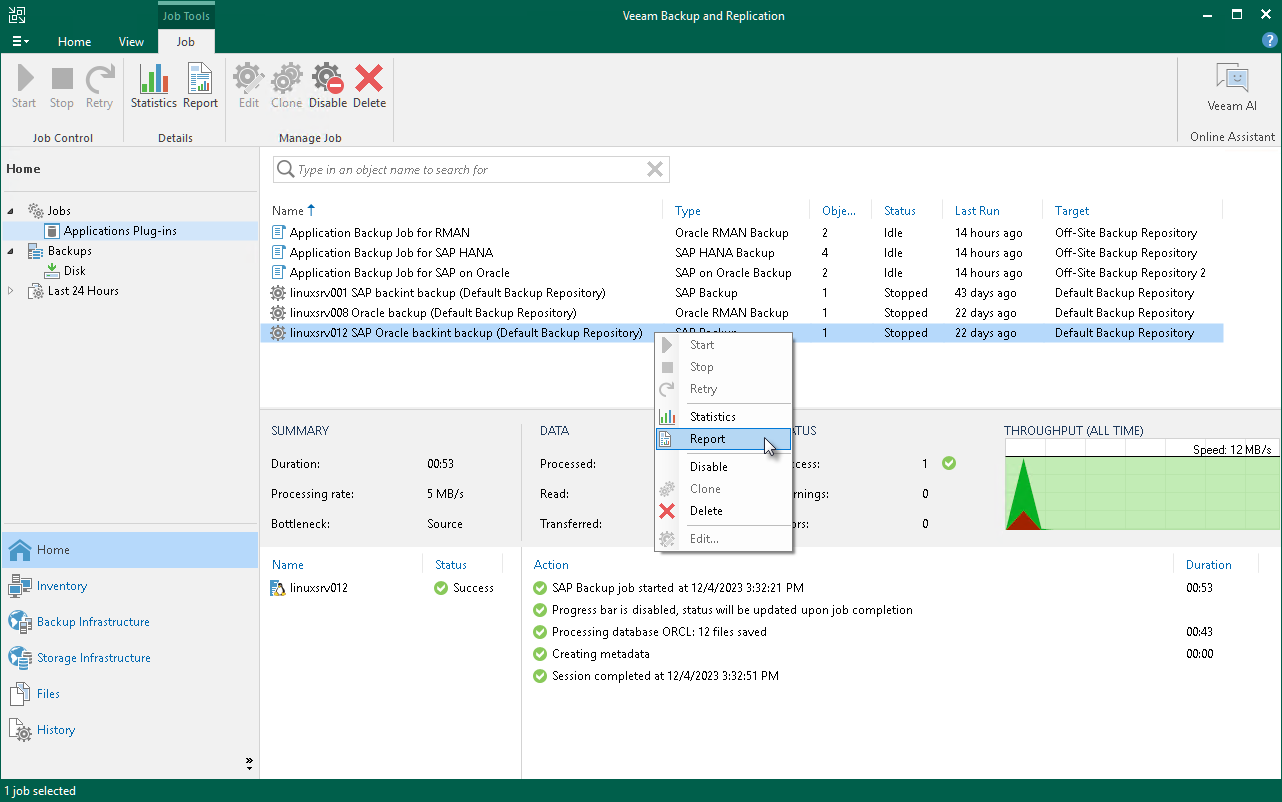Screen dimensions: 1282x802
Task: Click the Disable job ribbon icon
Action: [328, 87]
